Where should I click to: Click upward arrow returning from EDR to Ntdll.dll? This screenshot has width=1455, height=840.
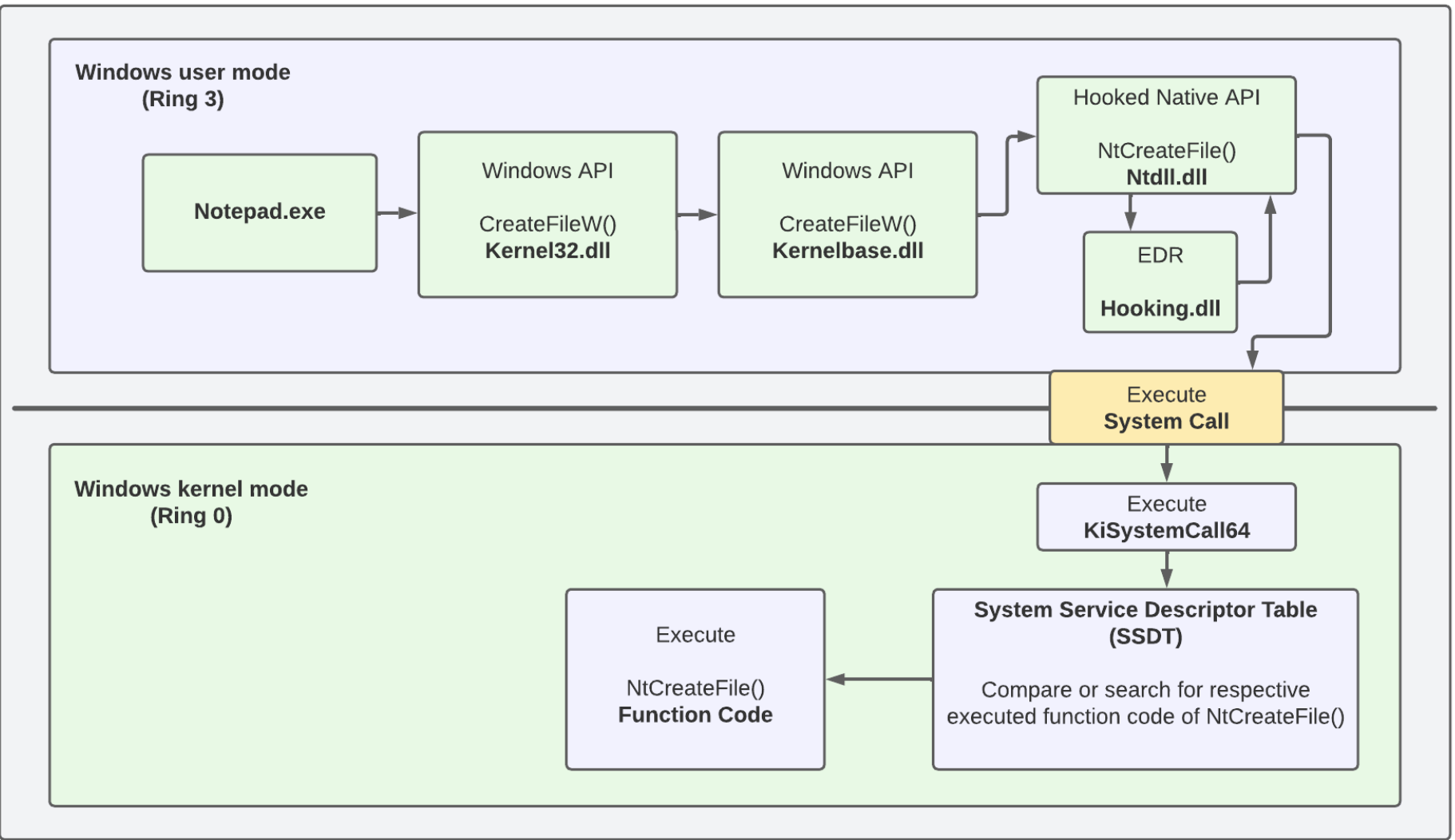point(1270,240)
